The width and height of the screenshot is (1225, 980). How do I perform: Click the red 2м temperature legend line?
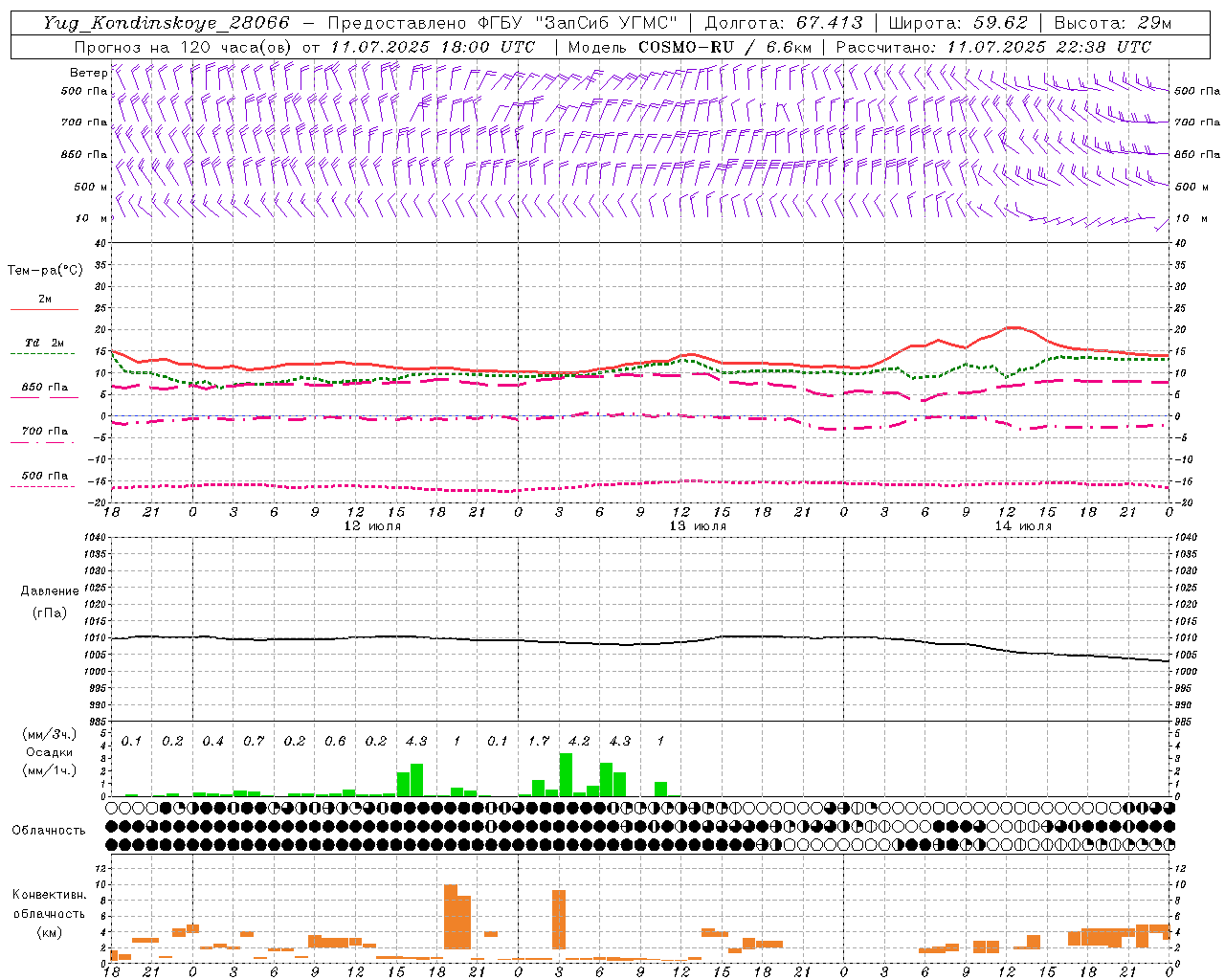(44, 309)
